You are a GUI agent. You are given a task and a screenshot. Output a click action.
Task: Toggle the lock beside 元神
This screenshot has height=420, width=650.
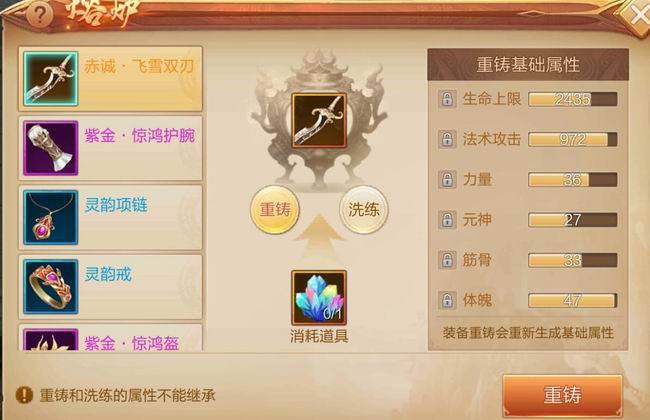(x=447, y=219)
